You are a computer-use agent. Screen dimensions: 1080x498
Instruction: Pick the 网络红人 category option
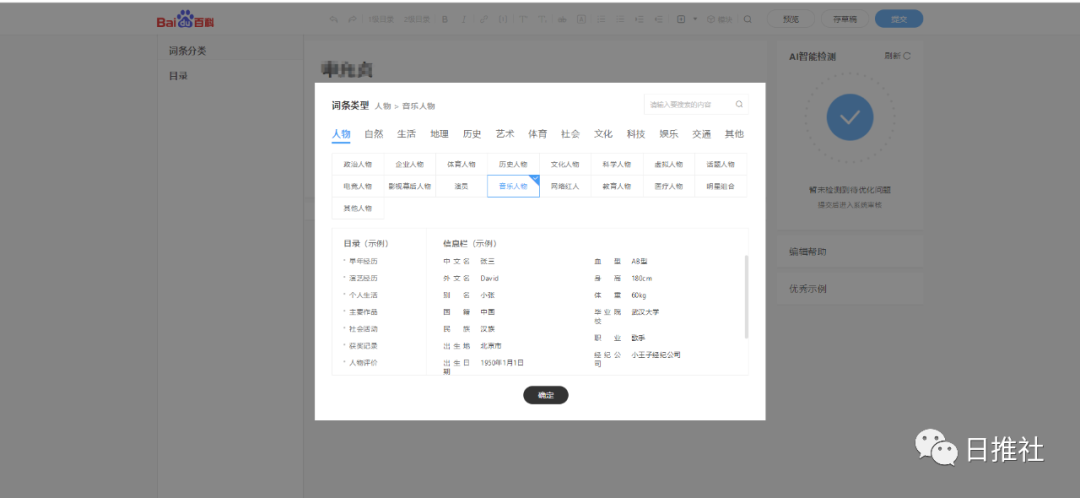(565, 186)
